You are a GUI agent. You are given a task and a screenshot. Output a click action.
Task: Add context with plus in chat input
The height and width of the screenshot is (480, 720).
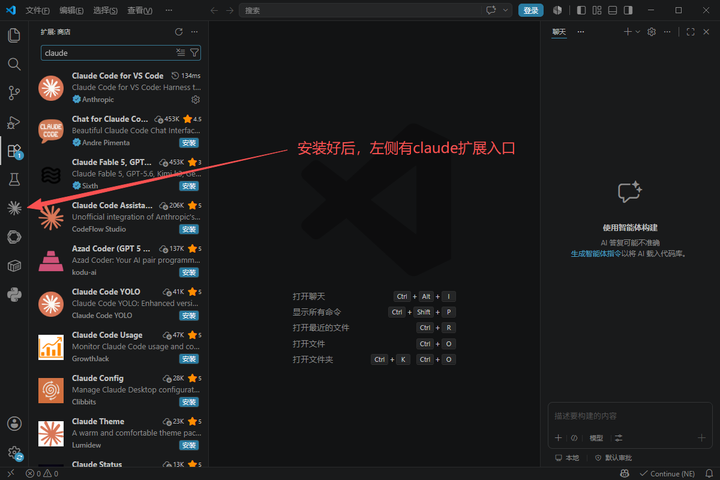[x=558, y=438]
